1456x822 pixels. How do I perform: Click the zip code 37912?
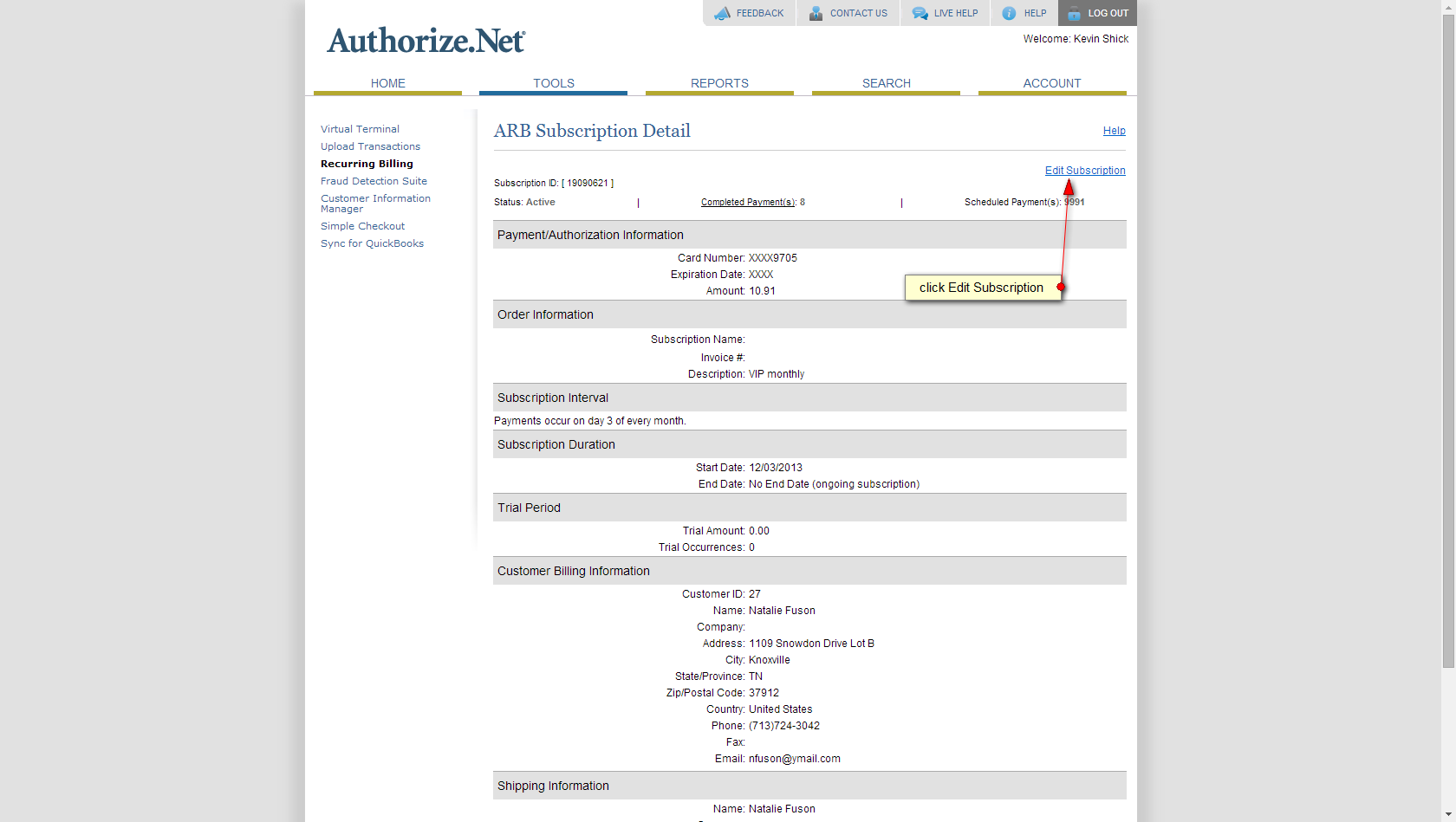pos(764,693)
